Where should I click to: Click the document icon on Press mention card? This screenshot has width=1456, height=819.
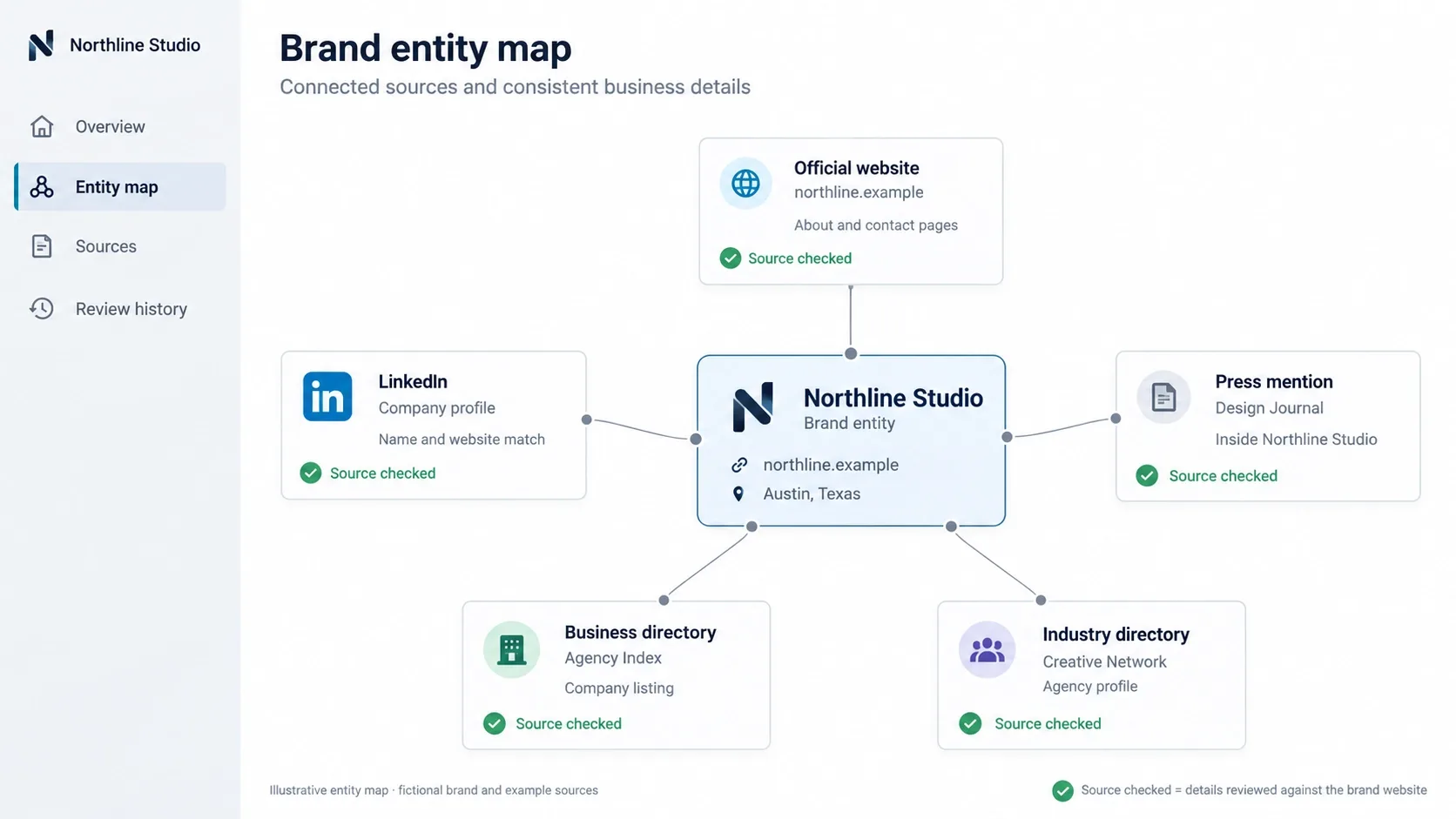pyautogui.click(x=1163, y=398)
